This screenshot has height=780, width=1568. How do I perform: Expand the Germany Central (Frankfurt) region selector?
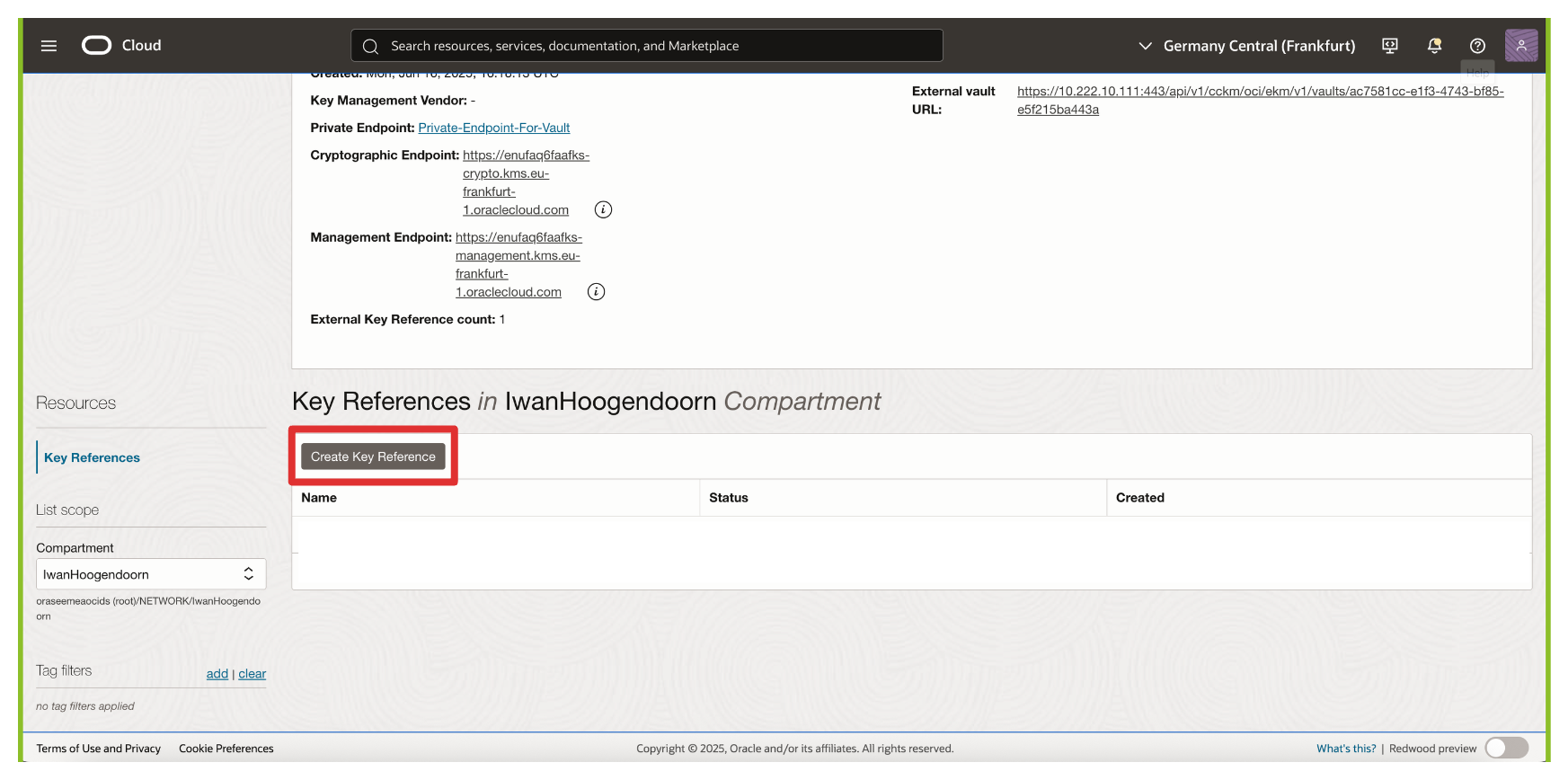pos(1246,46)
